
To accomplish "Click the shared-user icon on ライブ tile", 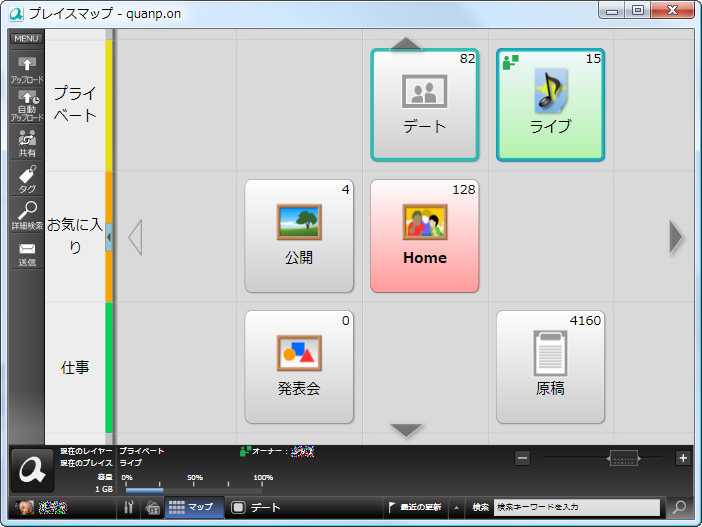I will tap(510, 62).
